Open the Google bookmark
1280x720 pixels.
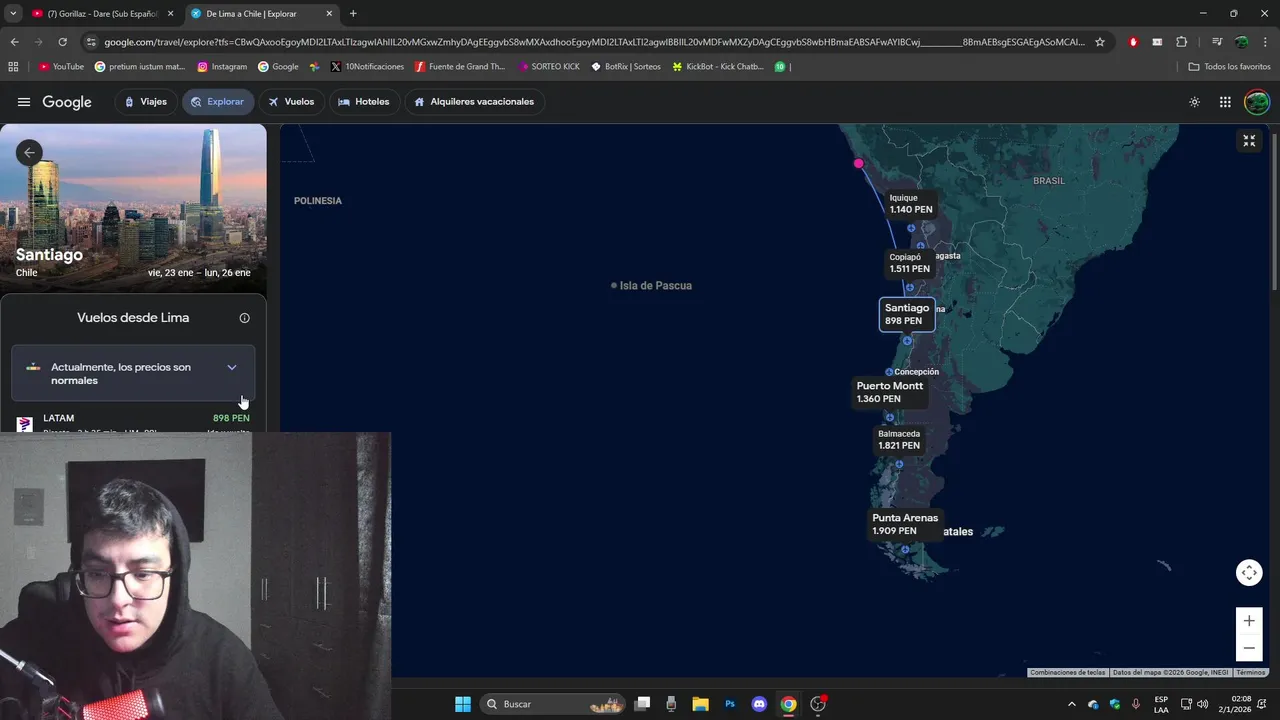(x=279, y=67)
